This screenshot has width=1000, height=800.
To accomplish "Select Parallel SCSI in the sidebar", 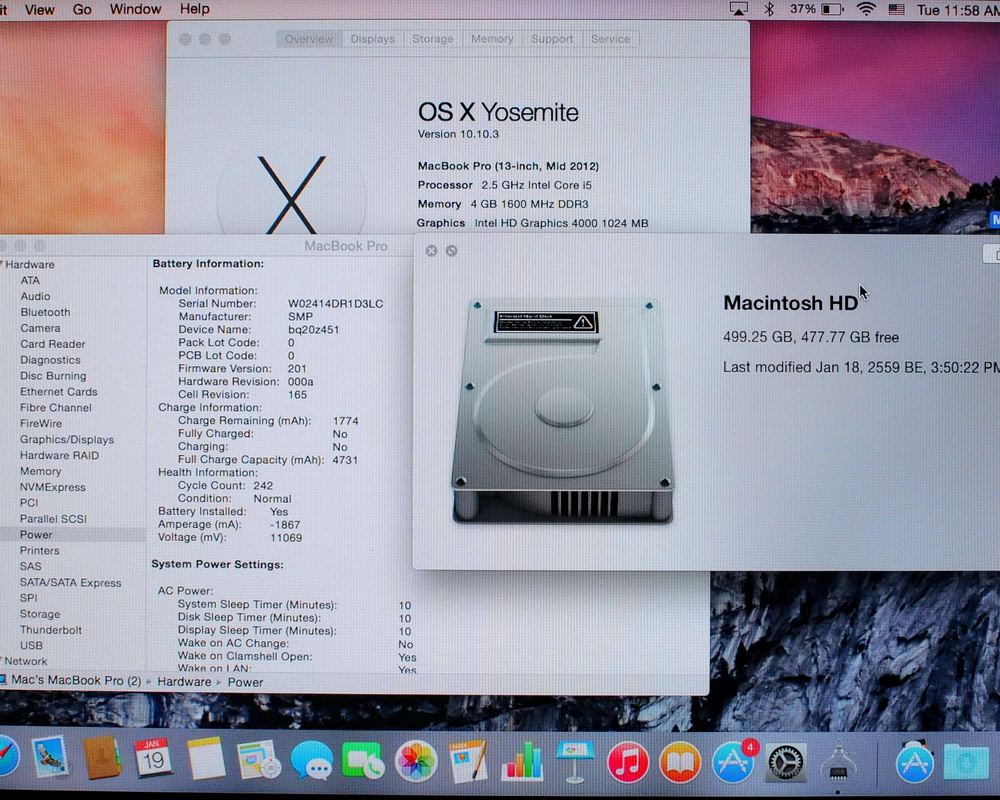I will [53, 519].
